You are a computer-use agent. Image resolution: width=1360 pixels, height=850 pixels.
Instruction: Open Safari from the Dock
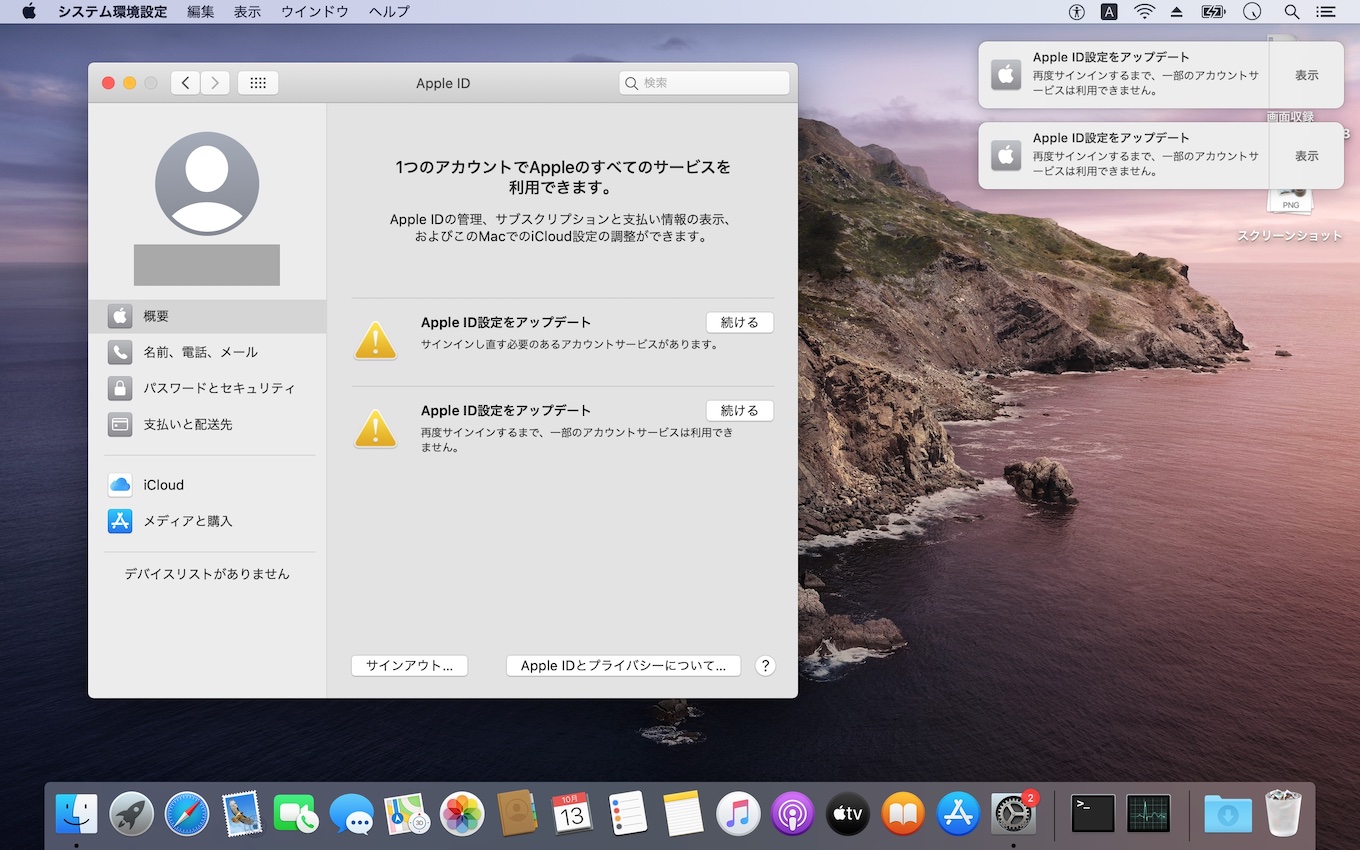pyautogui.click(x=187, y=814)
